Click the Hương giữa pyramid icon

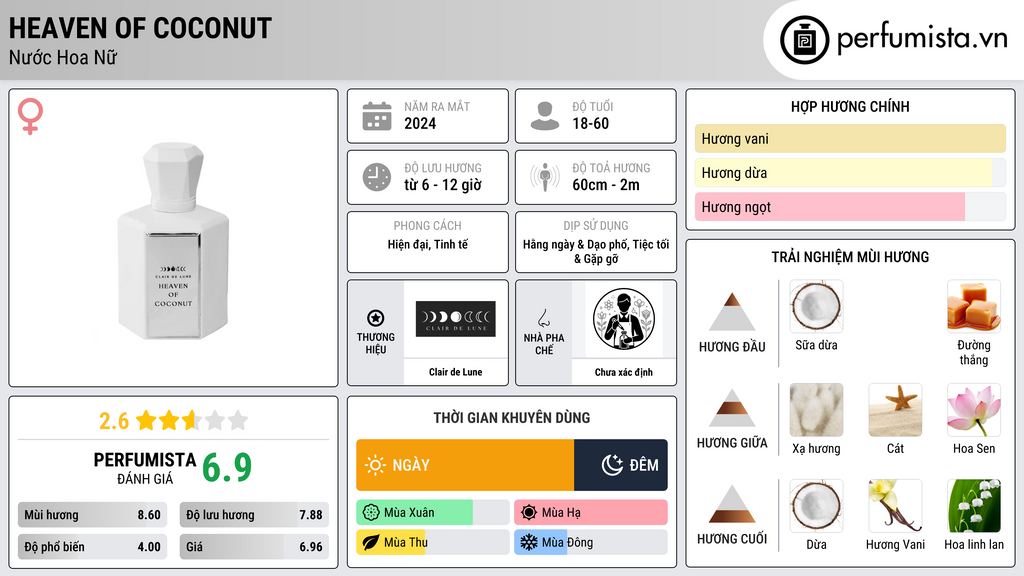click(732, 408)
